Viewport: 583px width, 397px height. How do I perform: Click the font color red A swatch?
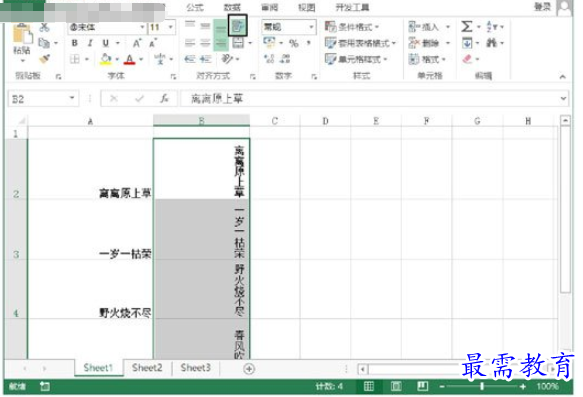point(129,59)
